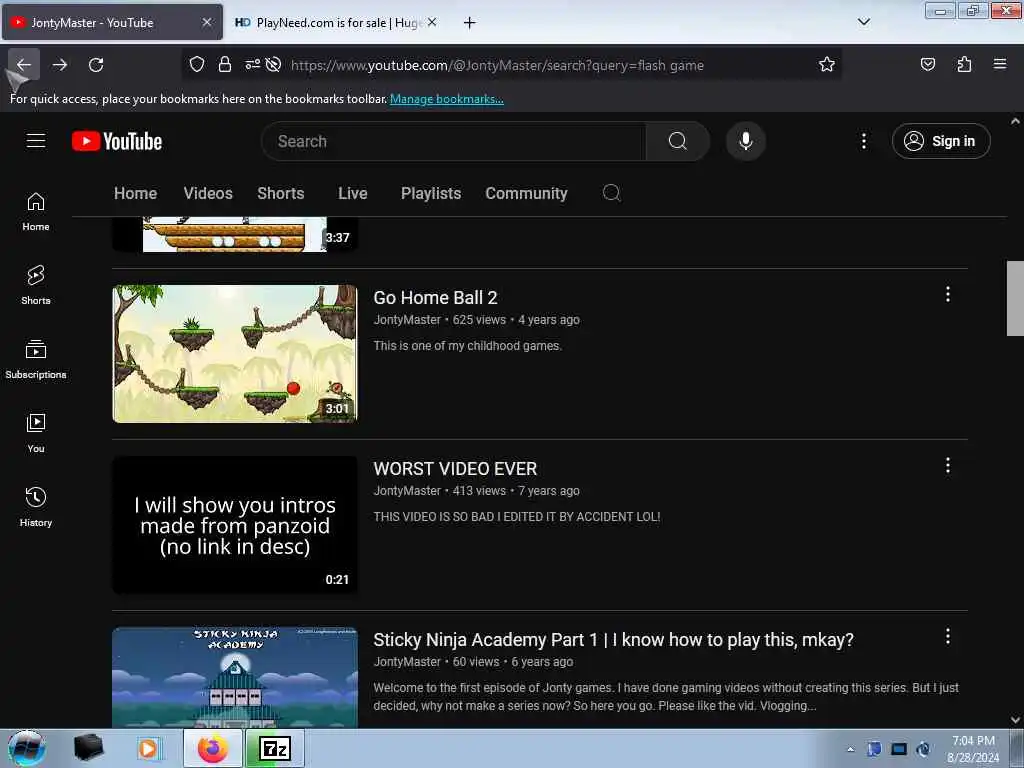Image resolution: width=1024 pixels, height=768 pixels.
Task: Click the YouTube Search input field
Action: [453, 141]
